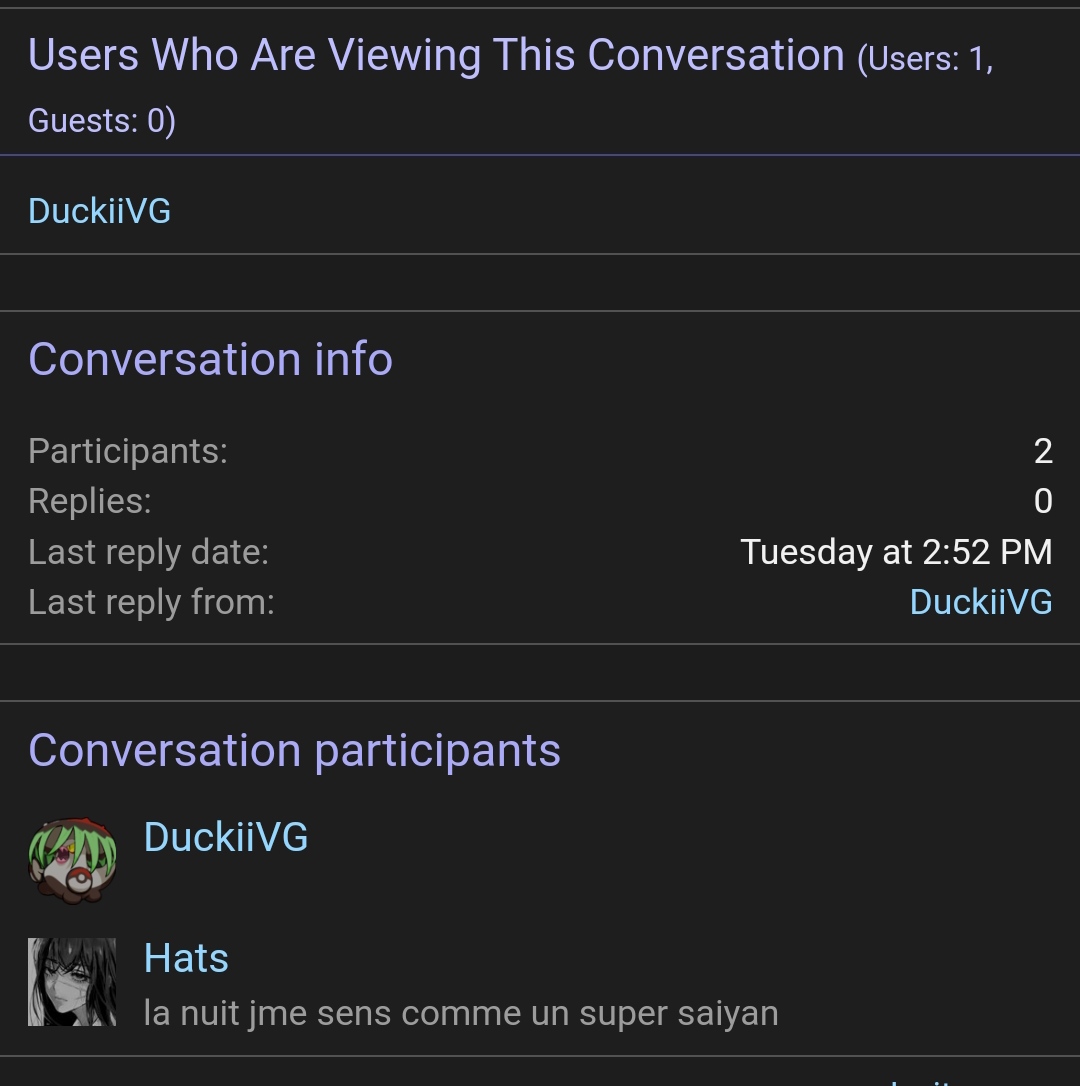The image size is (1080, 1086).
Task: Open Hats' grayscale avatar picture
Action: pos(72,981)
